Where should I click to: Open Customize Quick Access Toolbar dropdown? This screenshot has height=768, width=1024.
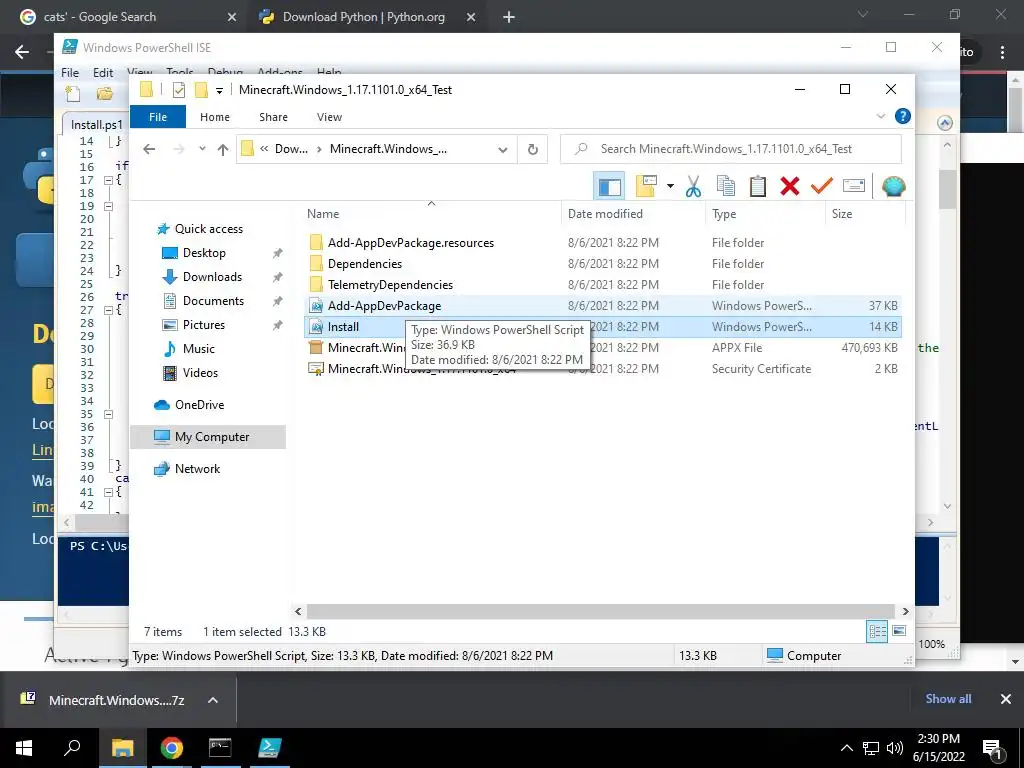[219, 91]
